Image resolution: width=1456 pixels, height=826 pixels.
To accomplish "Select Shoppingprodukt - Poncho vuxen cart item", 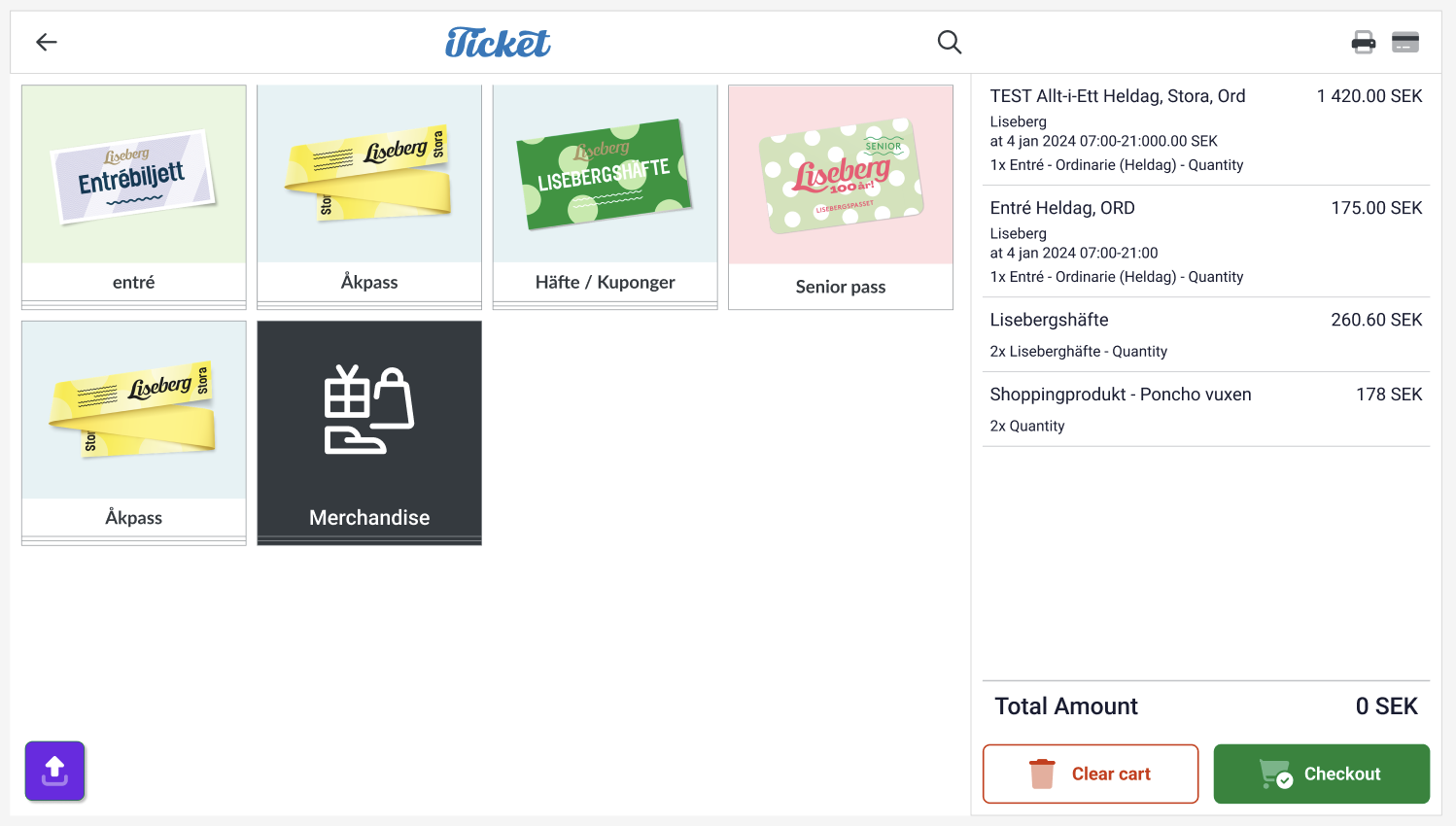I will click(x=1206, y=409).
